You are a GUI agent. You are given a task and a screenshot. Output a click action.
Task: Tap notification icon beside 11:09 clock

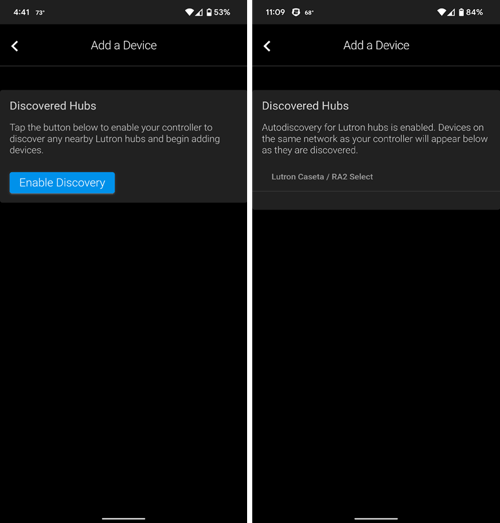(x=296, y=12)
